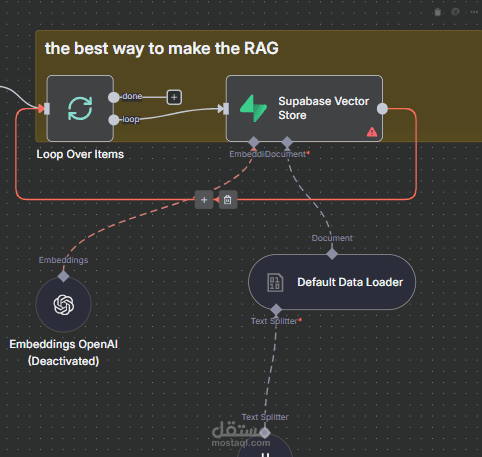The height and width of the screenshot is (457, 482).
Task: Click the plus button after done output
Action: click(174, 97)
